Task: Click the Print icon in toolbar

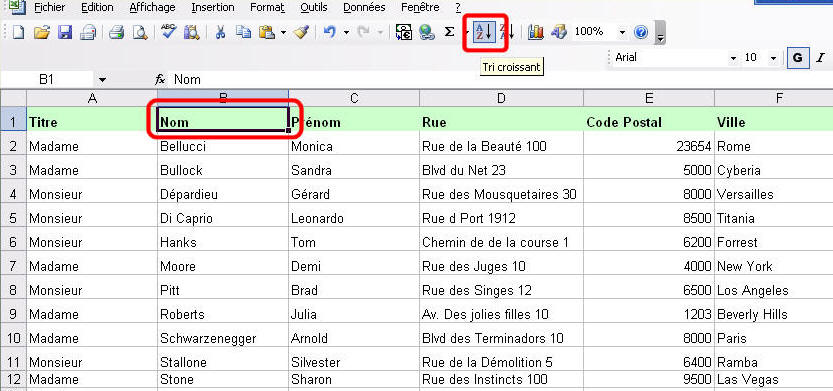Action: [x=117, y=32]
